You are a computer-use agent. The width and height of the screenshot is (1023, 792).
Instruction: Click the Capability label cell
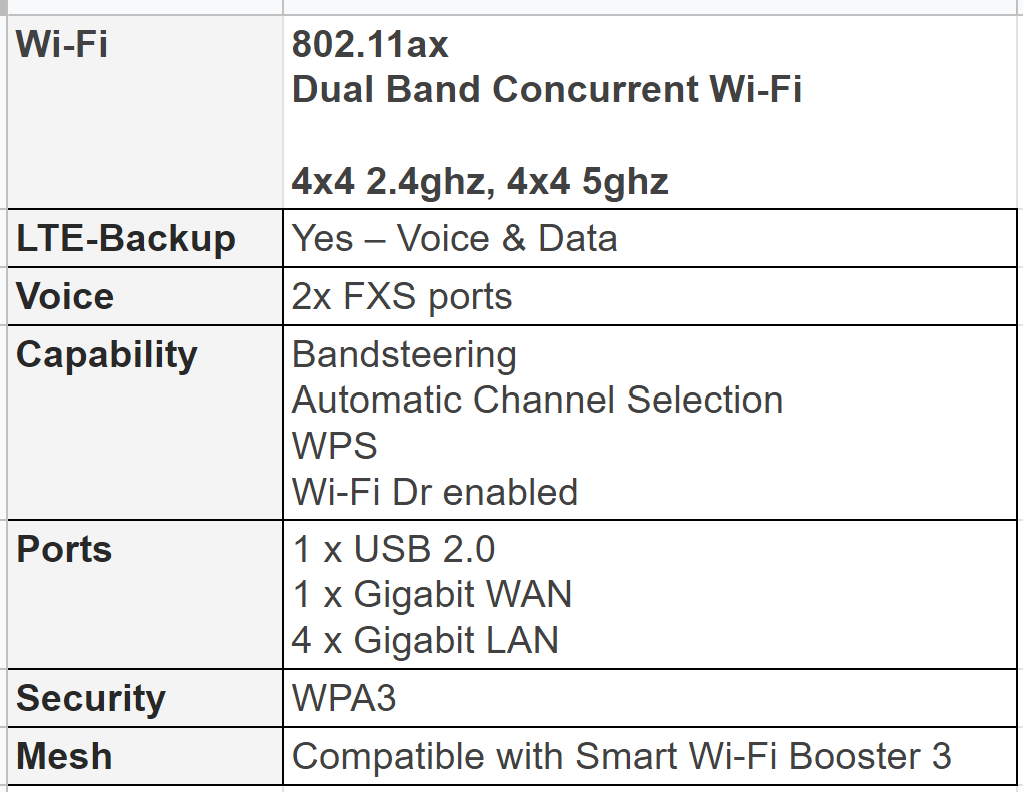click(x=145, y=423)
